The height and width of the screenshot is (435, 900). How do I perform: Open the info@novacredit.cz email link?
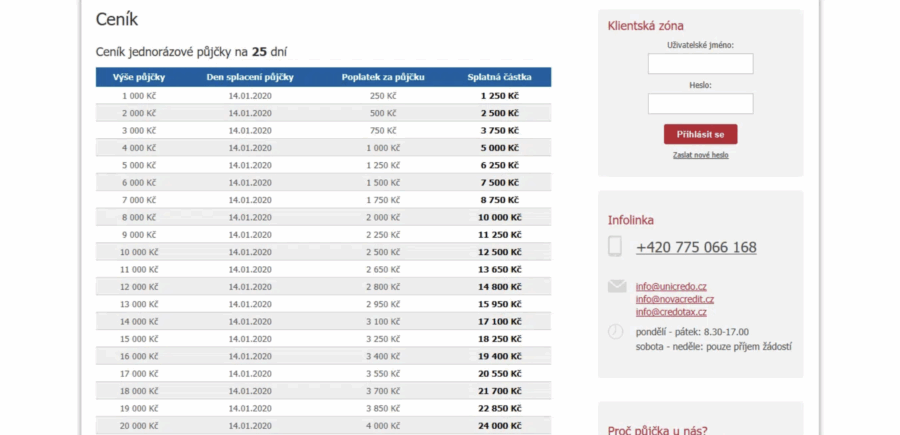(675, 299)
